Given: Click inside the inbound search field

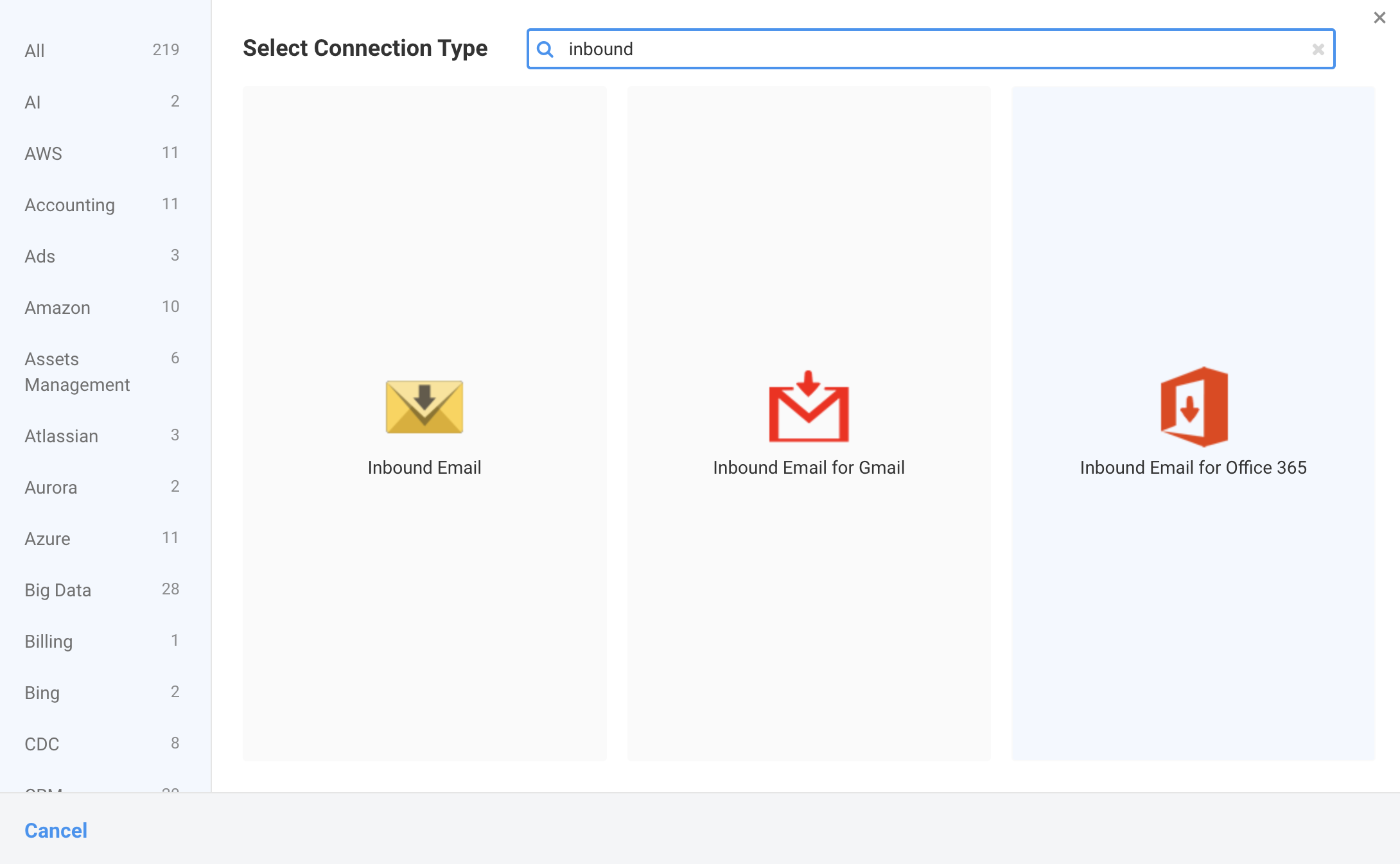Looking at the screenshot, I should (931, 49).
